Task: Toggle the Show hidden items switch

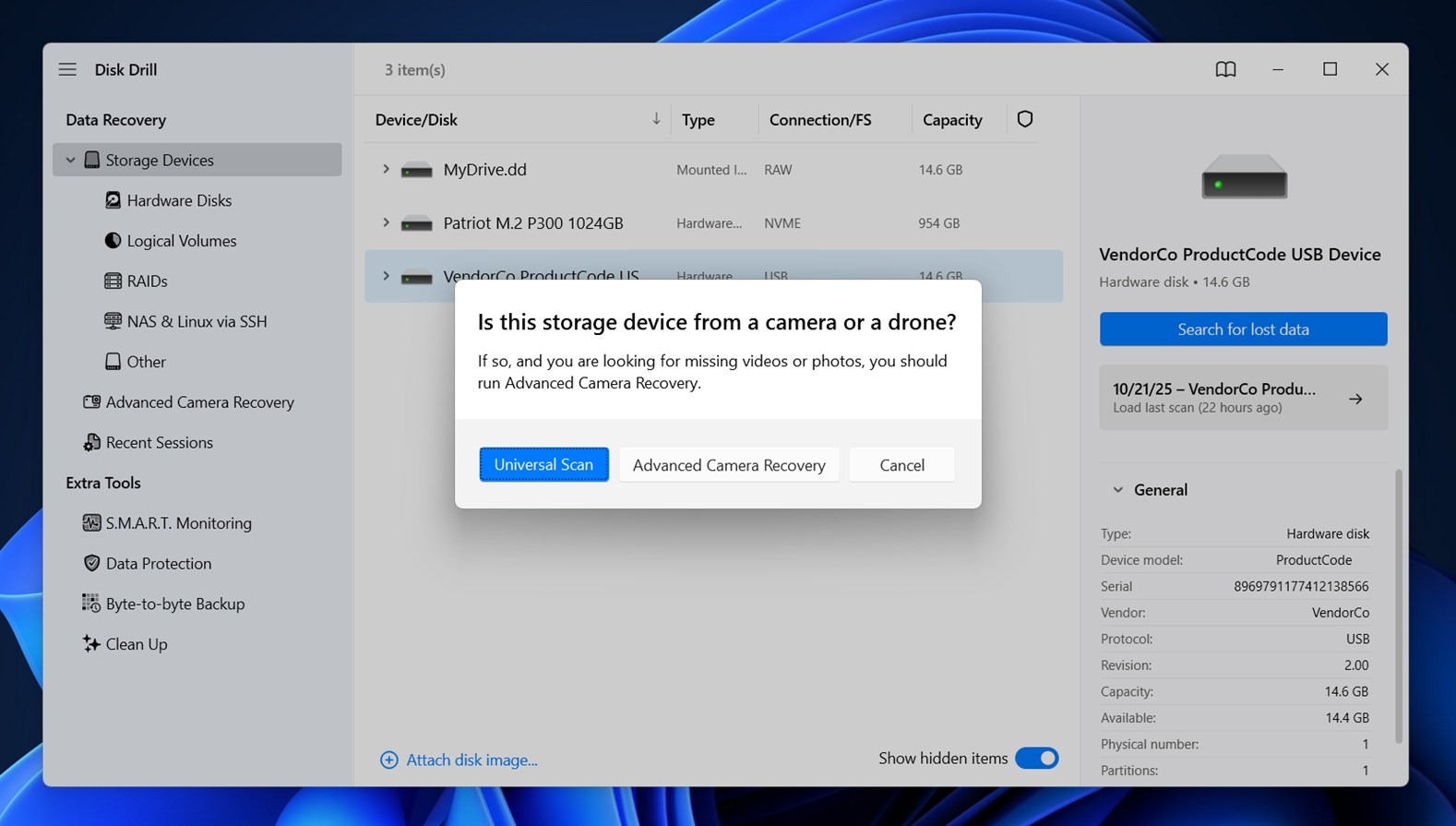Action: click(1036, 759)
